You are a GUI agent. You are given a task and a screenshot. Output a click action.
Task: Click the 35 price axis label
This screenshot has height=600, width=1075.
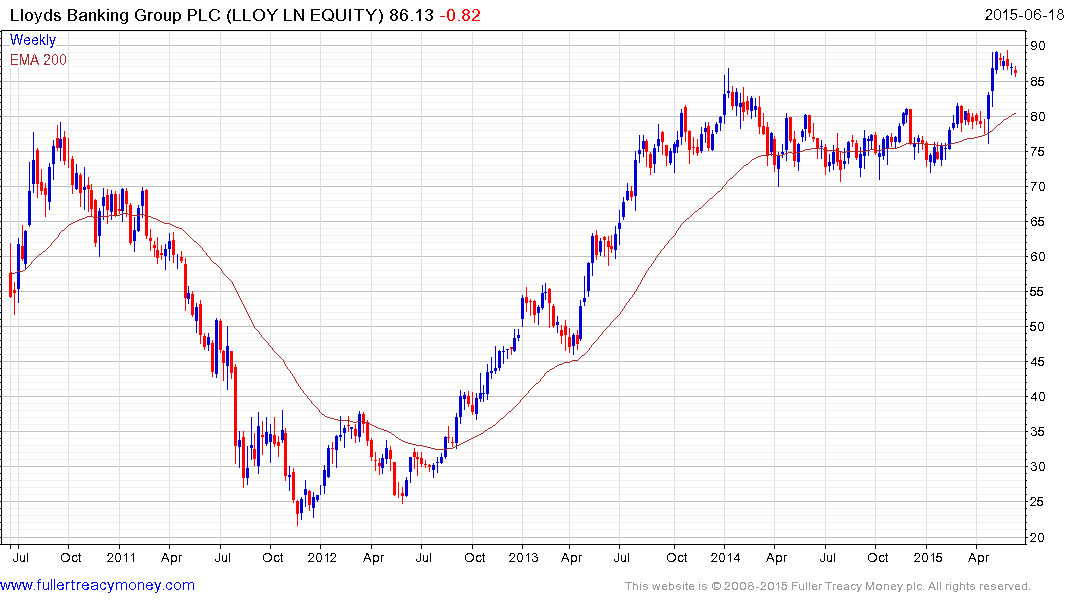[1037, 431]
